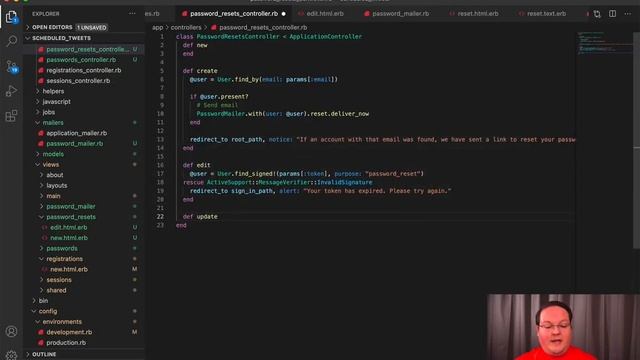Image resolution: width=640 pixels, height=360 pixels.
Task: Open production.rb file
Action: pyautogui.click(x=66, y=343)
